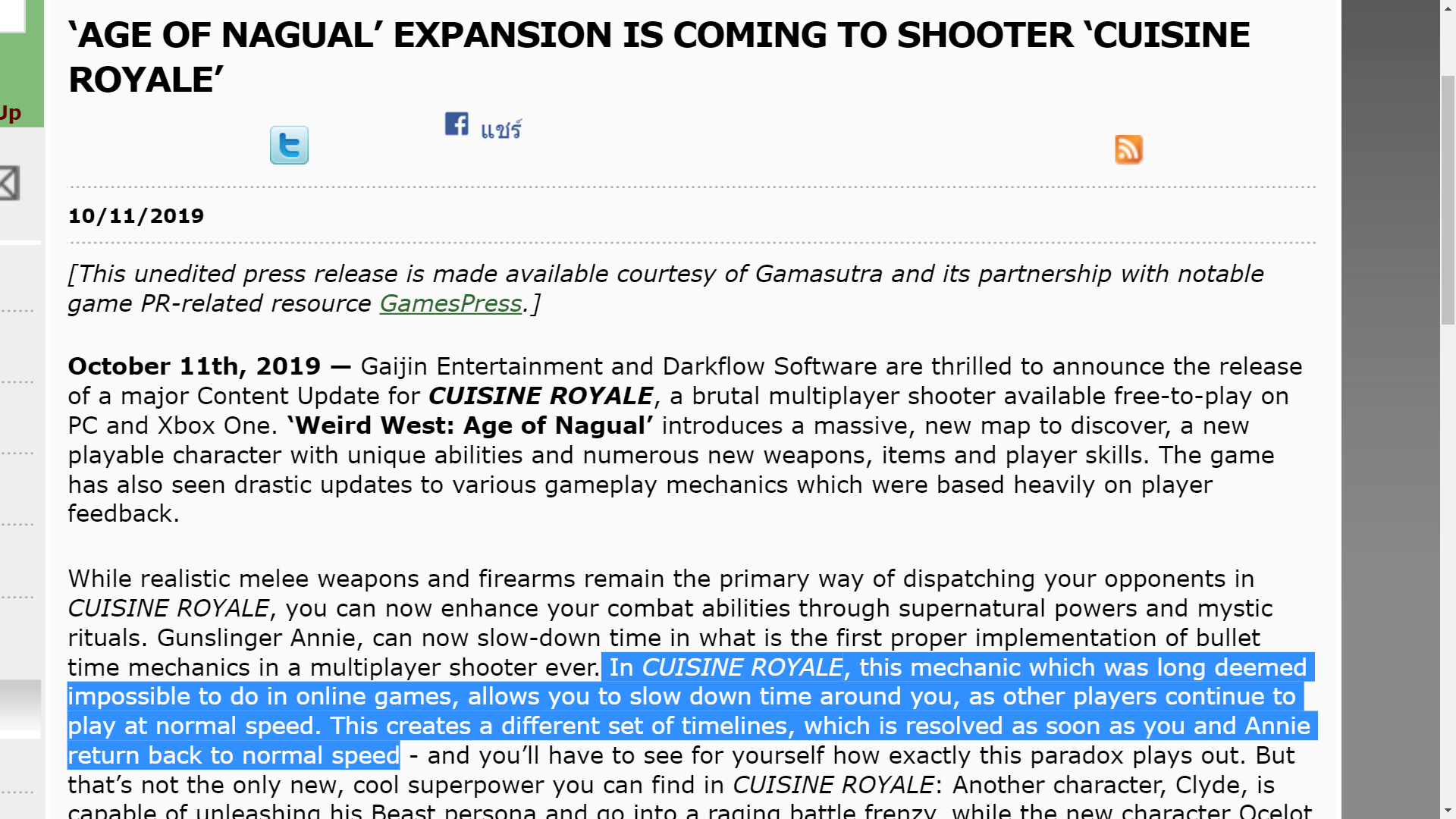Click the scrollbar down arrow

(1448, 809)
